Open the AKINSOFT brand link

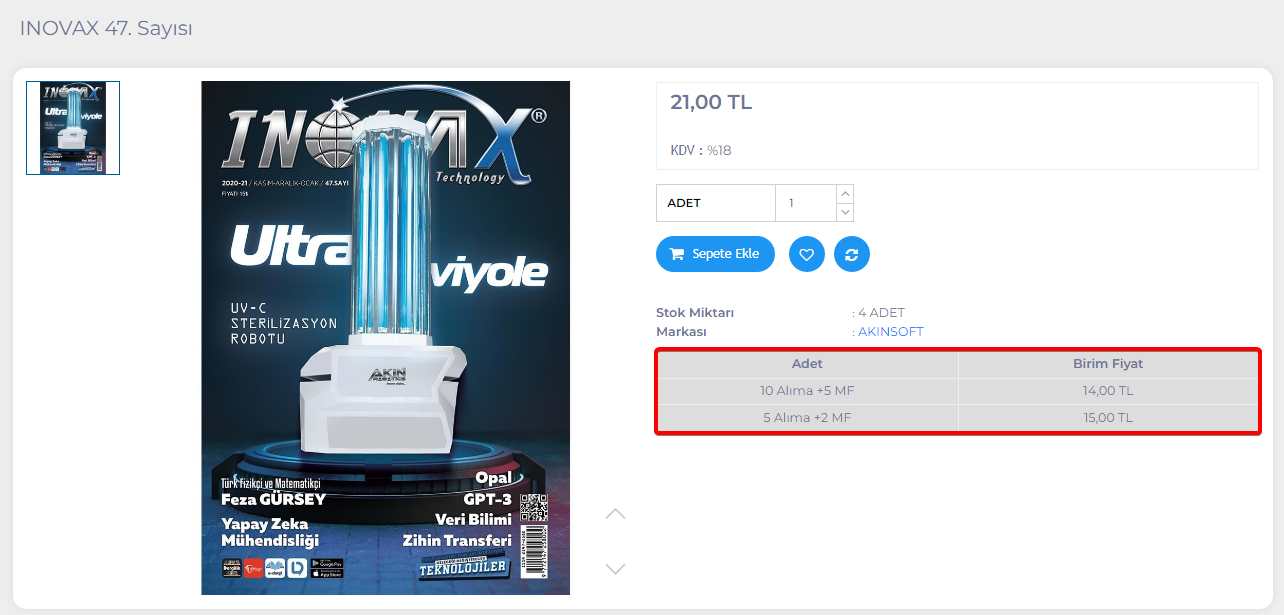tap(891, 331)
